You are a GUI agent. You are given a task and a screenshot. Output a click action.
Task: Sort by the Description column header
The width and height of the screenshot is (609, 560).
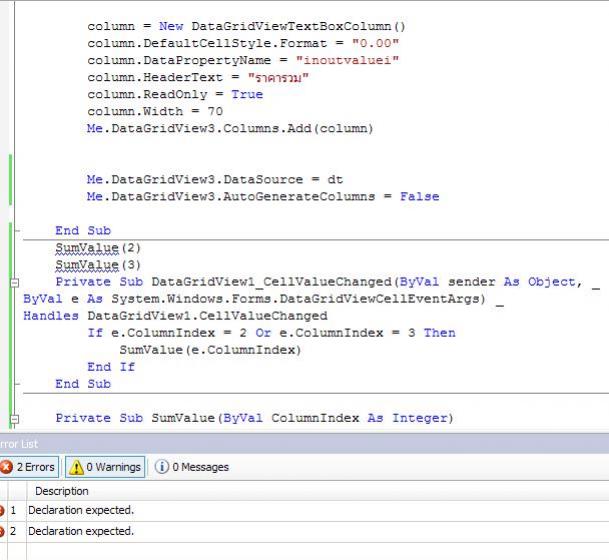[x=61, y=491]
